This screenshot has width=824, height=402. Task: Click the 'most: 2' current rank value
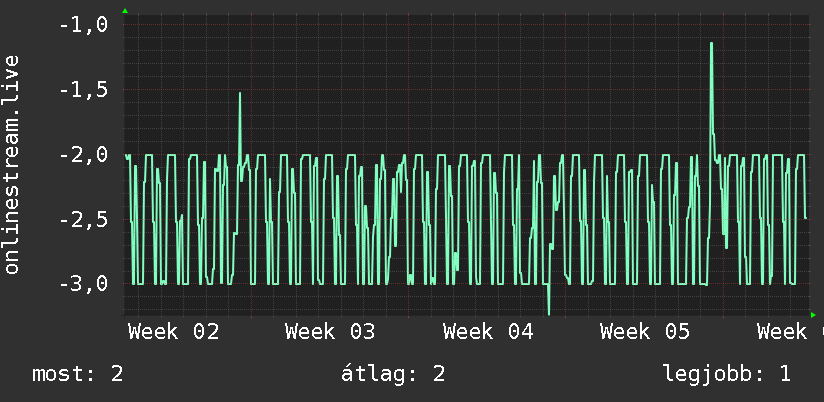[x=78, y=374]
